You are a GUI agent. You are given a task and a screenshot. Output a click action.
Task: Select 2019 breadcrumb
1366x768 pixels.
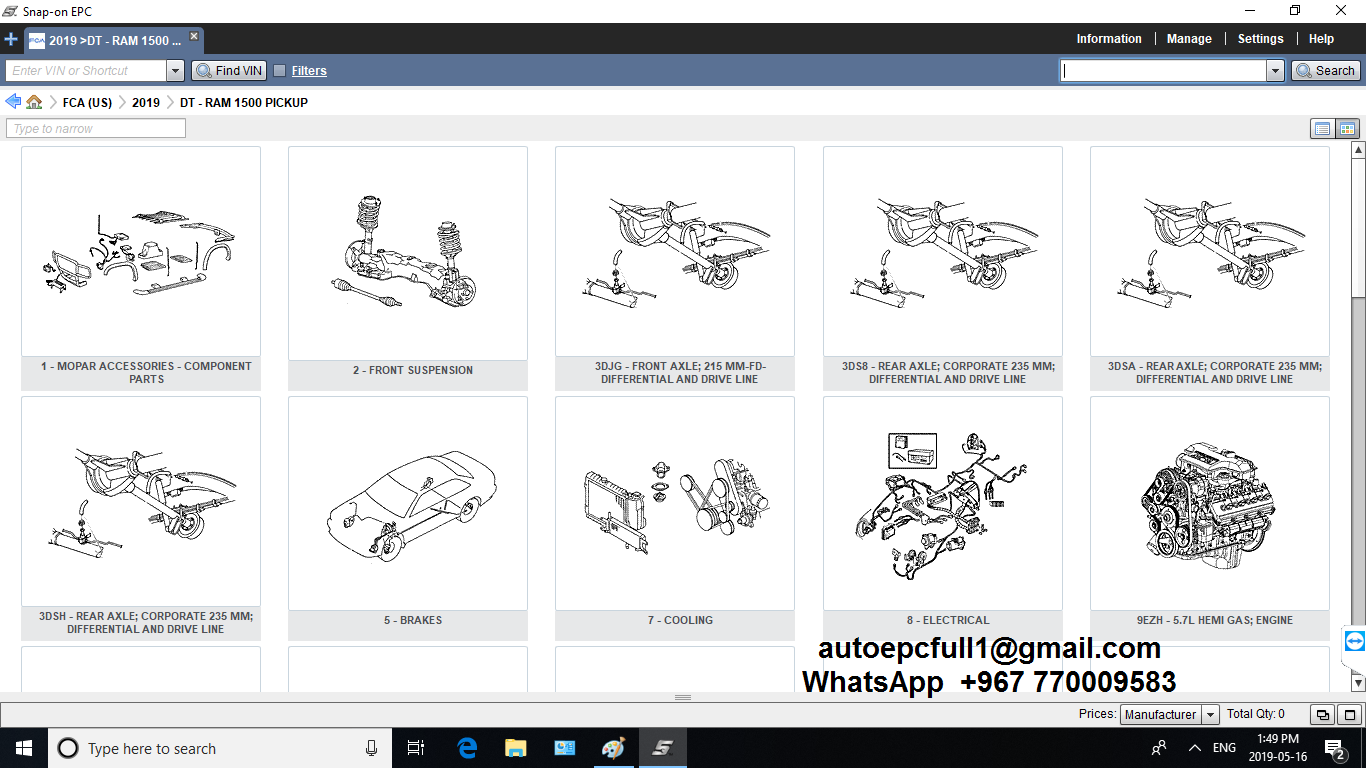pos(146,103)
